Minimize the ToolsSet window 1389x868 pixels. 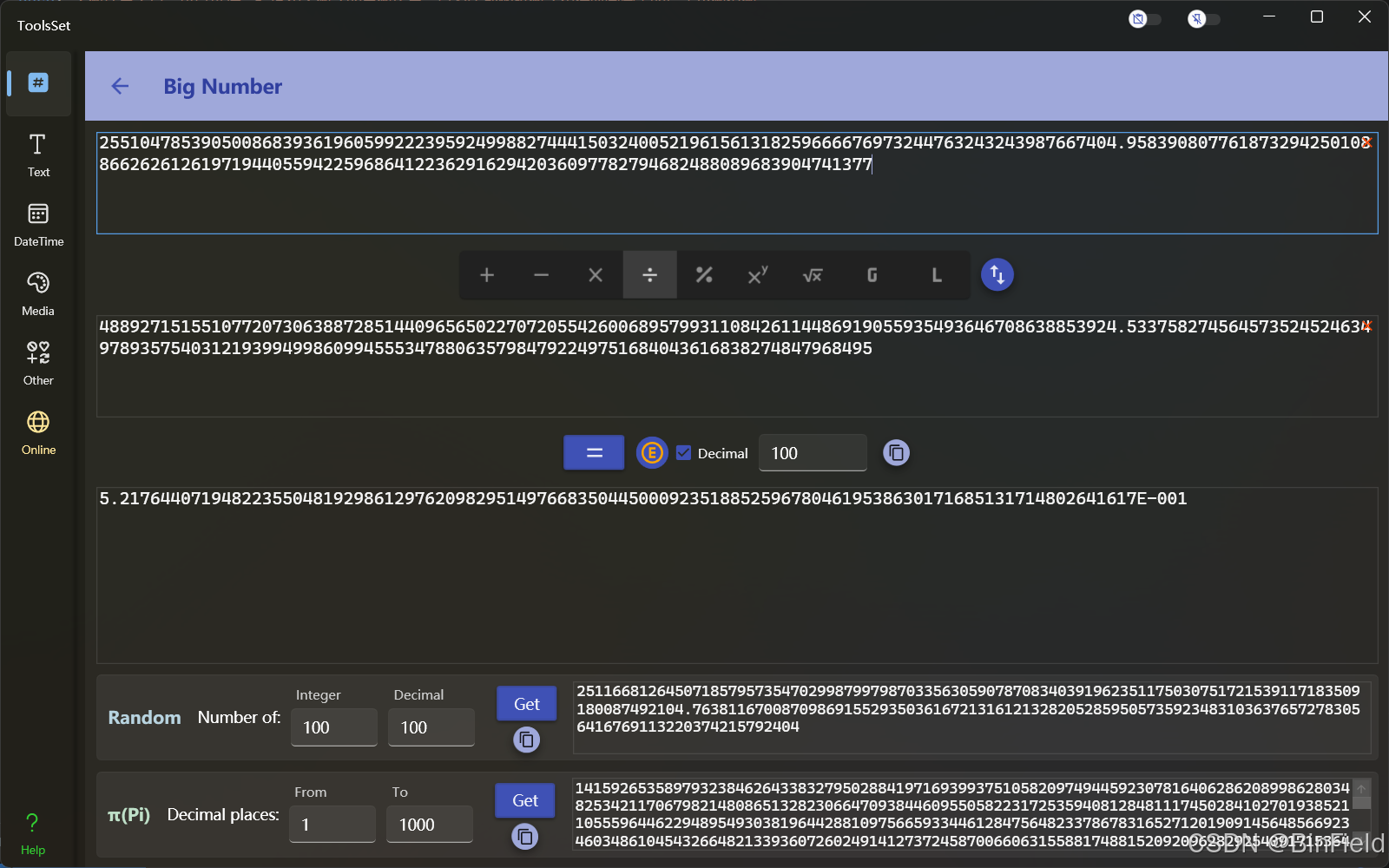click(x=1269, y=17)
